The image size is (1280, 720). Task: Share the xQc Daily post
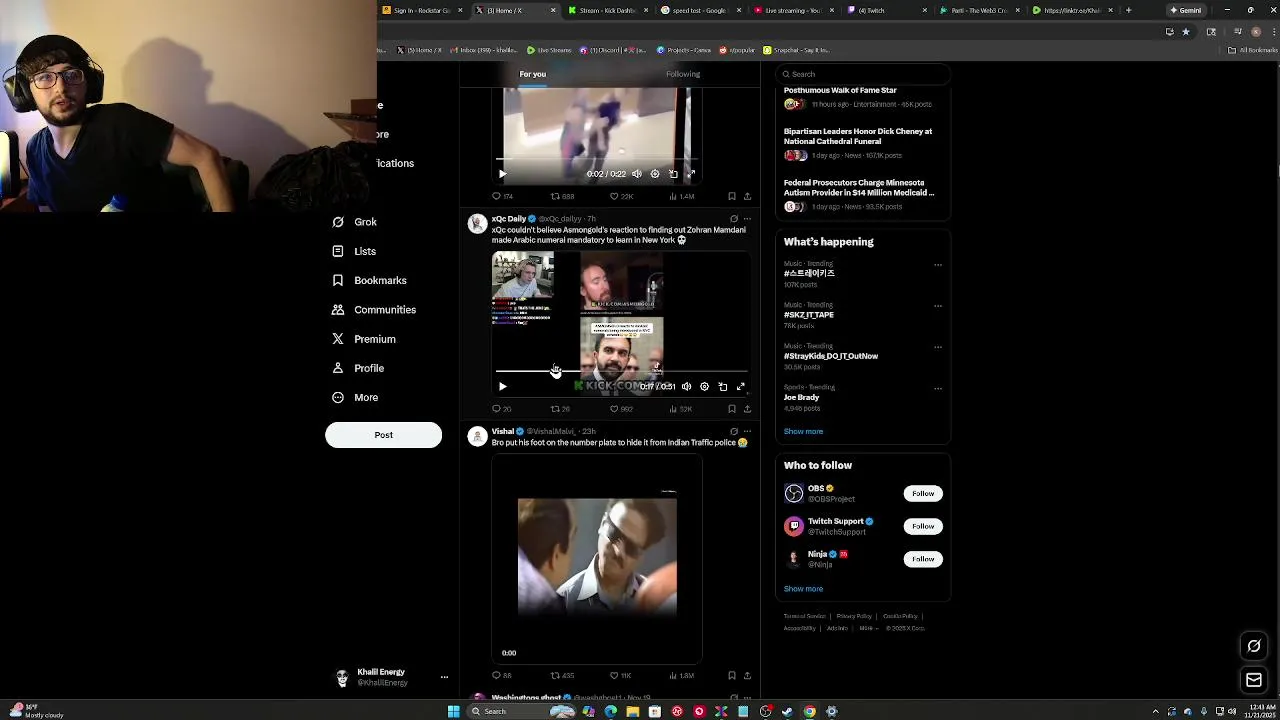[747, 409]
